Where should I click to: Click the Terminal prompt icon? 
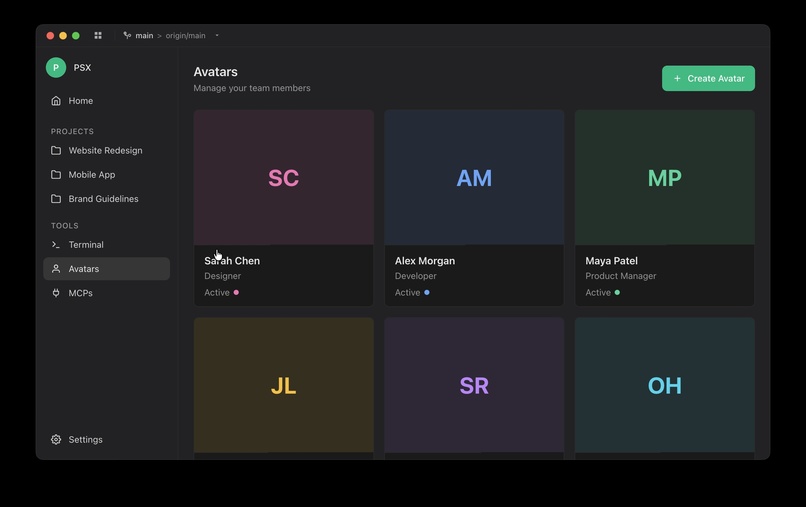pyautogui.click(x=56, y=245)
